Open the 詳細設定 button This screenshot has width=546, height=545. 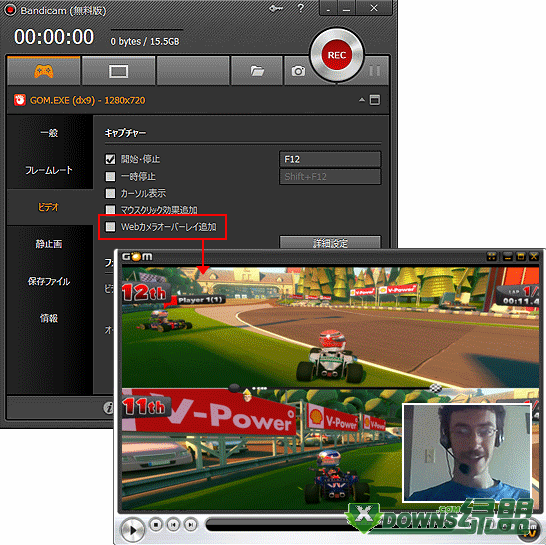point(330,243)
